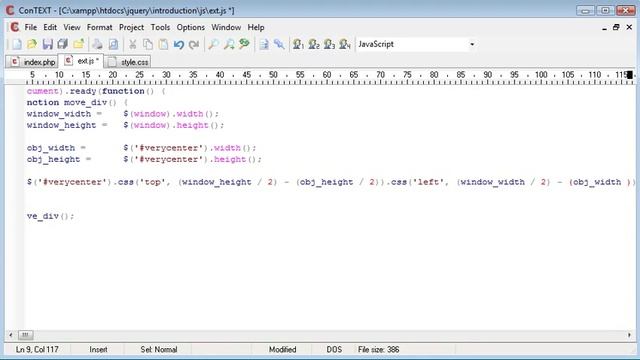
Task: Click 'Modified' in the status bar
Action: click(282, 350)
